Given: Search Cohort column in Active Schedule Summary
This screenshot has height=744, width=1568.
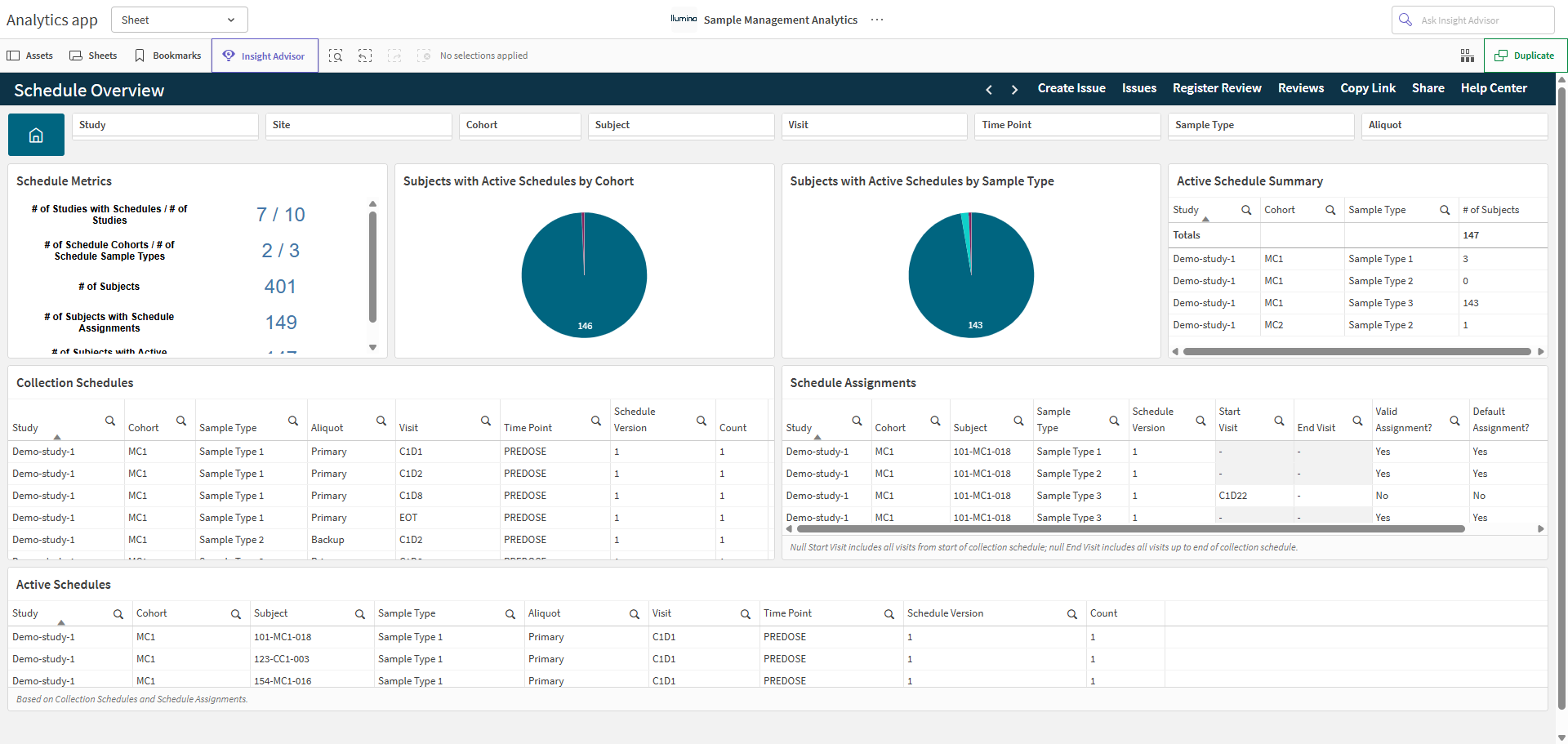Looking at the screenshot, I should pos(1330,210).
